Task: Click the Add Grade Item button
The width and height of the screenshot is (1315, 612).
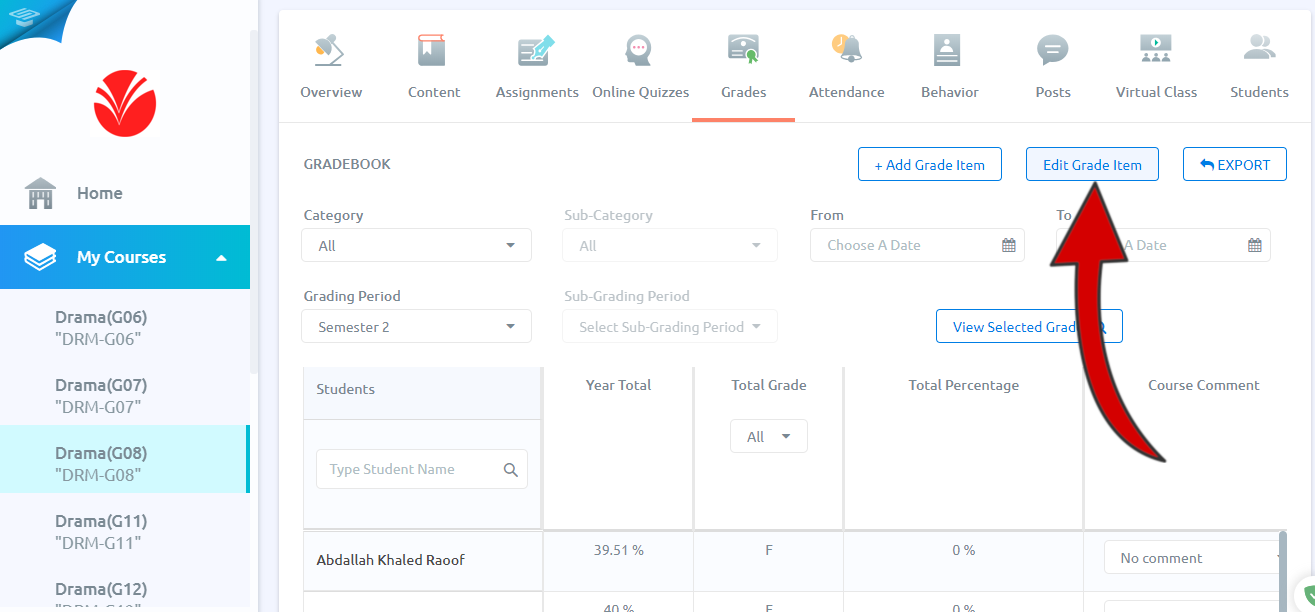Action: coord(930,164)
